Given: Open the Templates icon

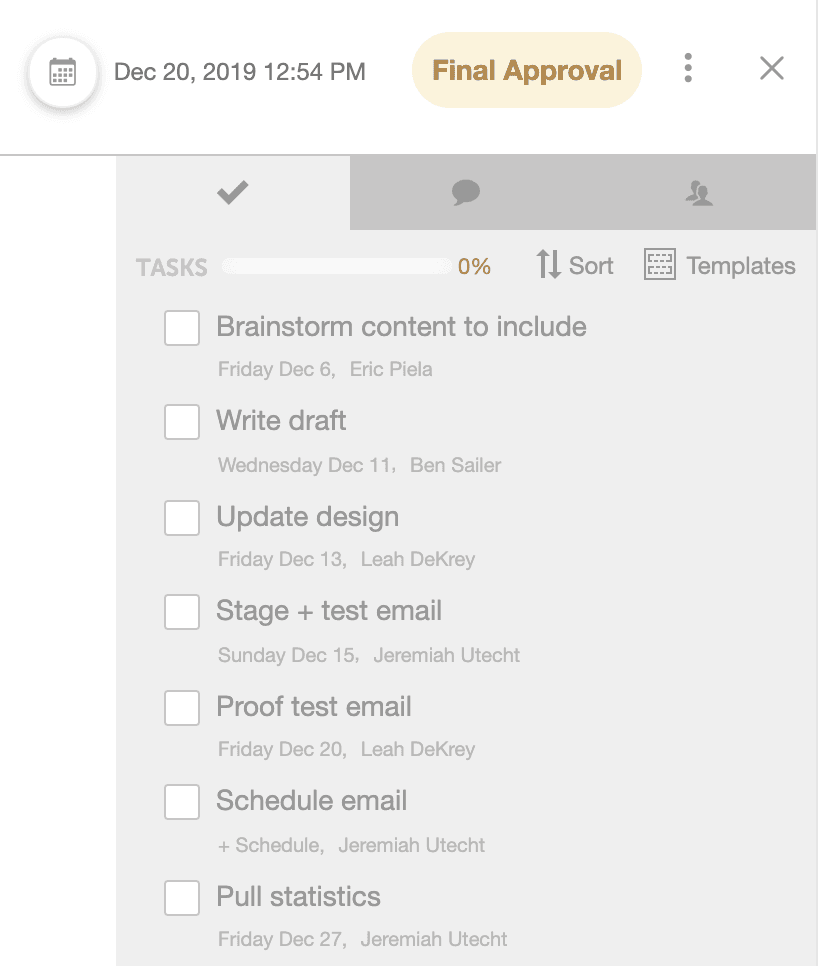Looking at the screenshot, I should click(x=660, y=265).
